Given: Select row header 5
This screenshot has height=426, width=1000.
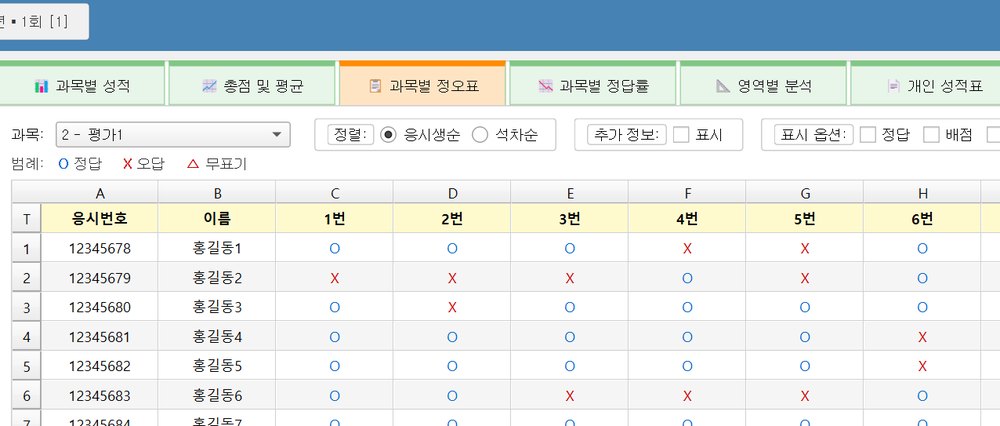Looking at the screenshot, I should [27, 365].
